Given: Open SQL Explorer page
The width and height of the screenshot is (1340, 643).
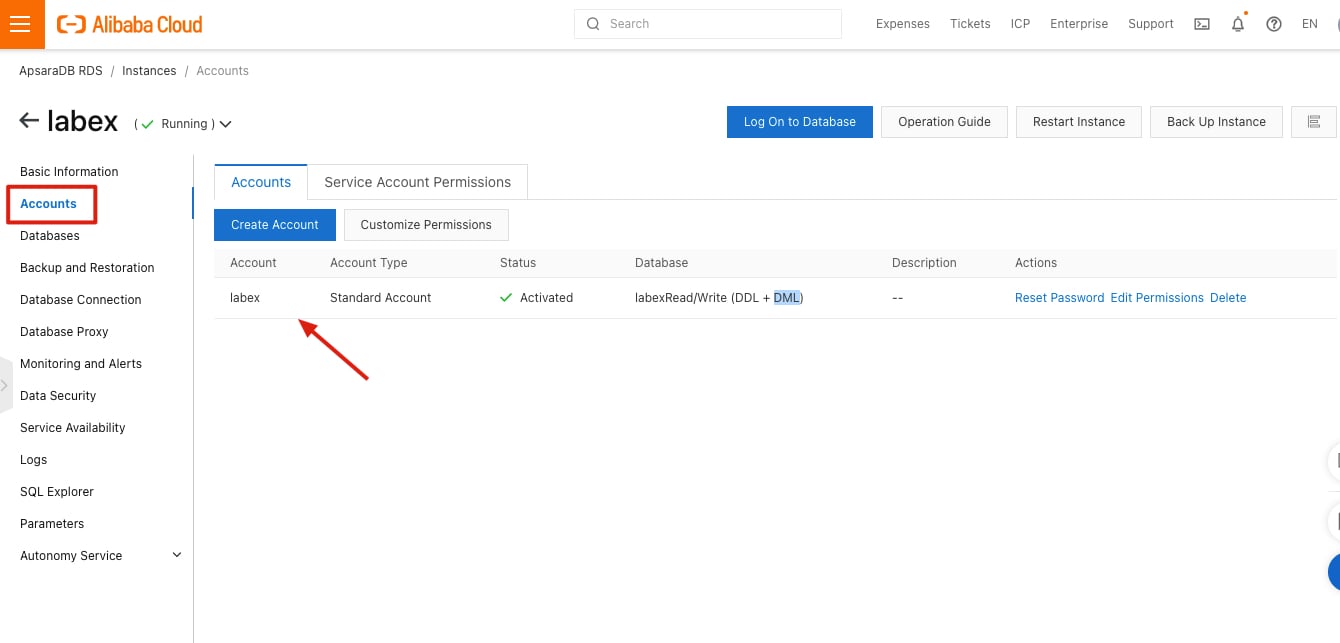Looking at the screenshot, I should pyautogui.click(x=57, y=492).
